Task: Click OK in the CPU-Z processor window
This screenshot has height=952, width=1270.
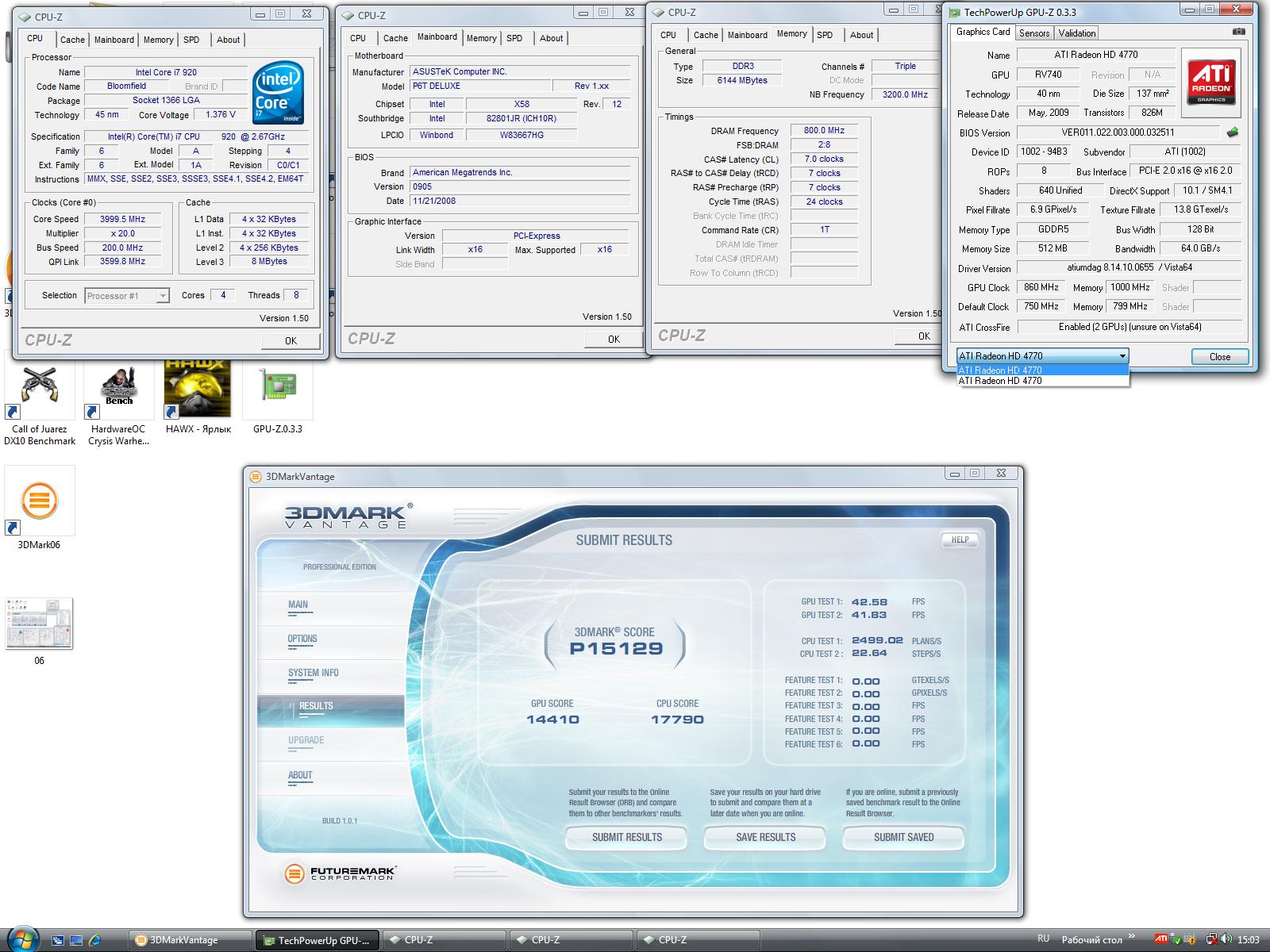Action: (291, 340)
